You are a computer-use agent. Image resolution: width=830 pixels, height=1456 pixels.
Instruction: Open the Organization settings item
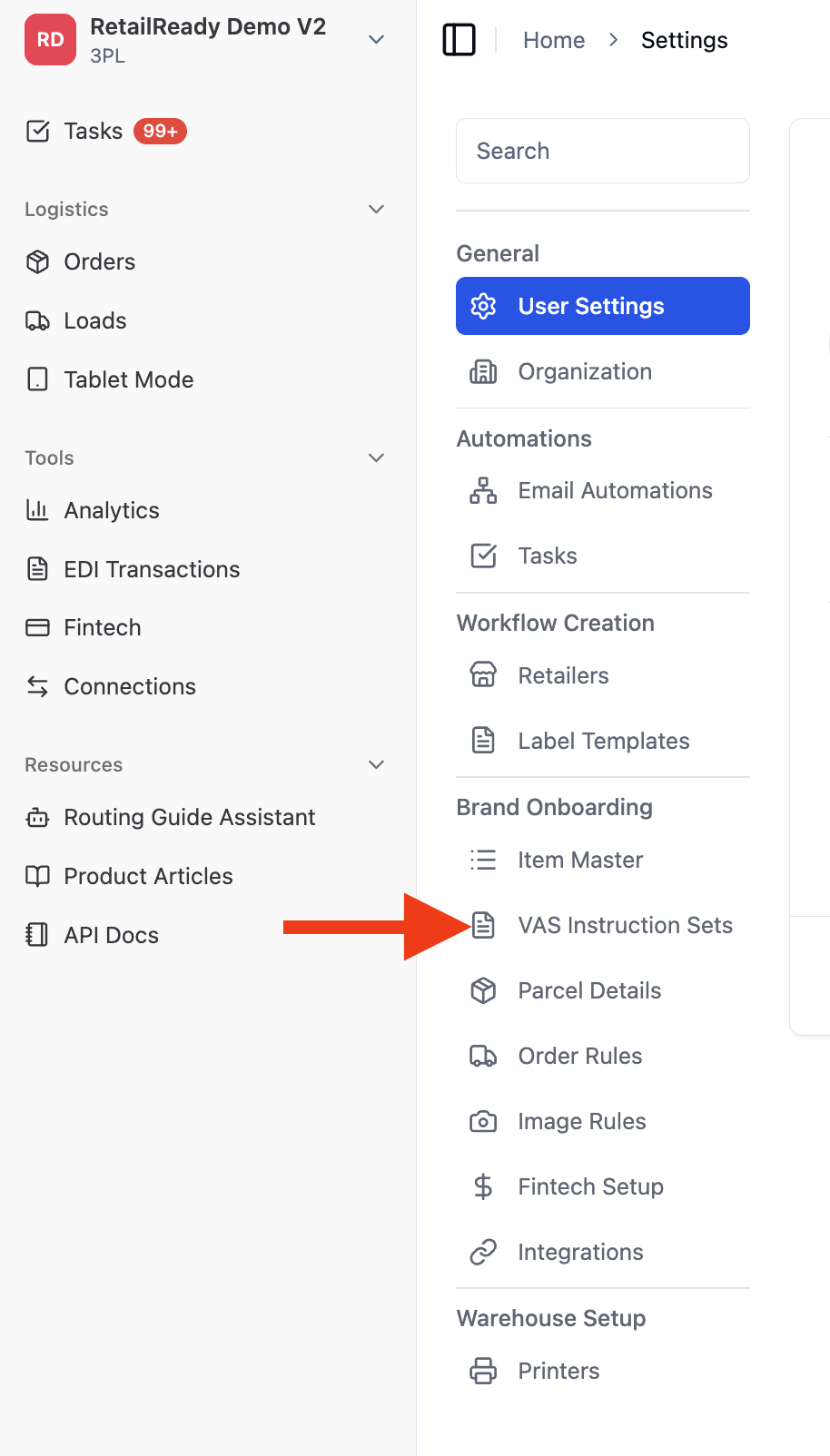[x=603, y=371]
